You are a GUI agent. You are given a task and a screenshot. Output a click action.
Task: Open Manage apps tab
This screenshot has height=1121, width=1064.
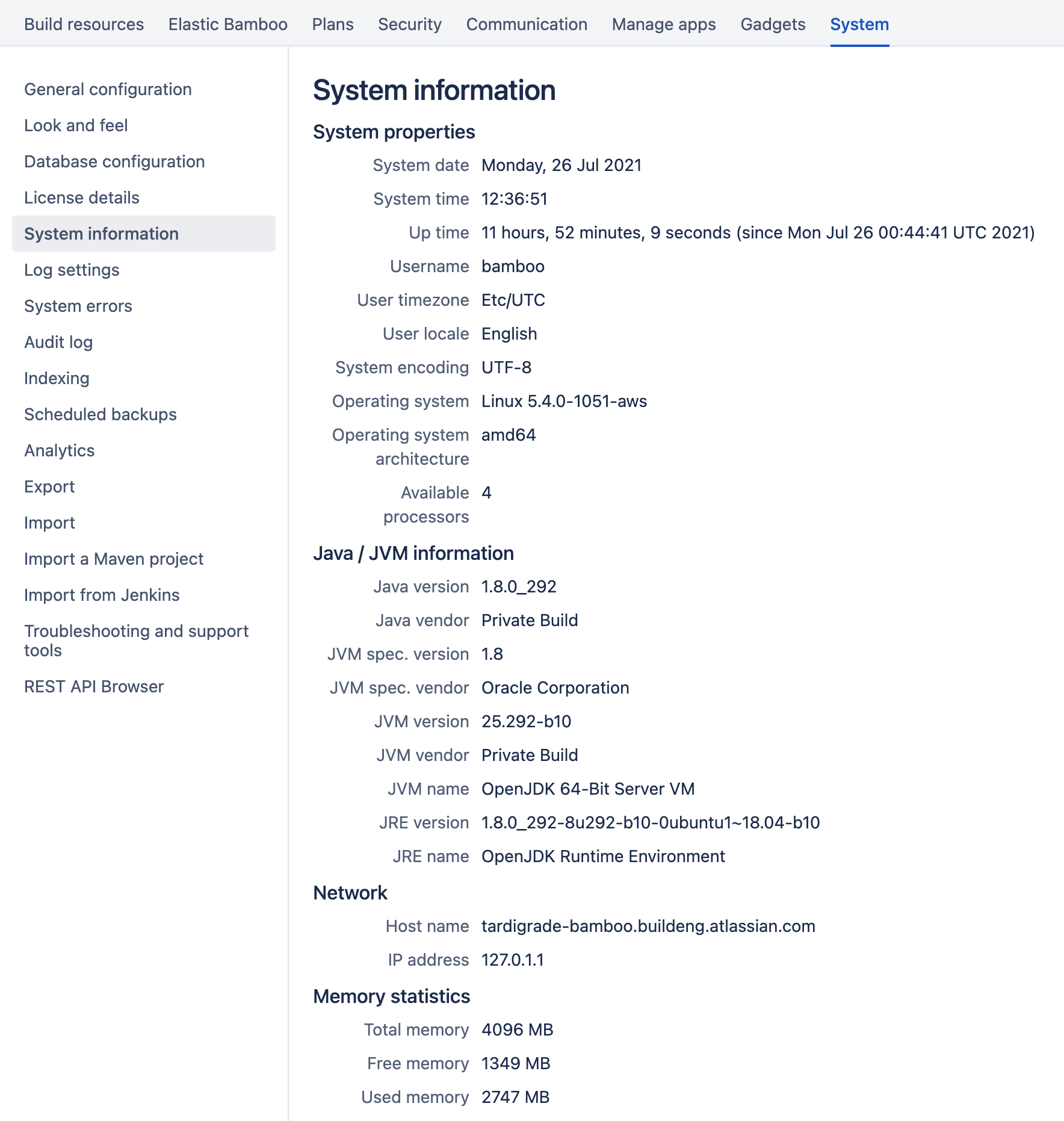click(x=664, y=24)
